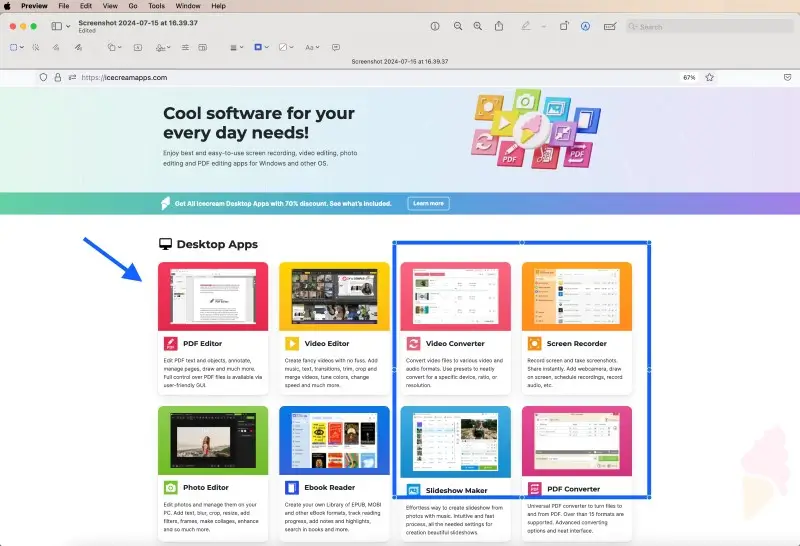Toggle the Highlight pen tool
The image size is (800, 546).
(526, 26)
